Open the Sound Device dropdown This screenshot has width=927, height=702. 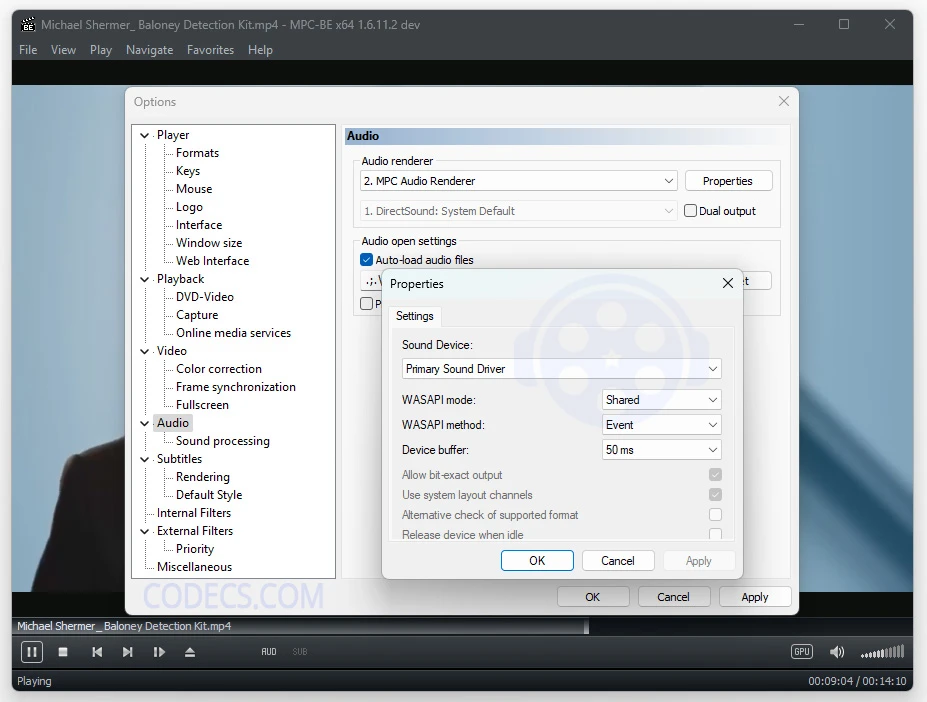pyautogui.click(x=561, y=369)
